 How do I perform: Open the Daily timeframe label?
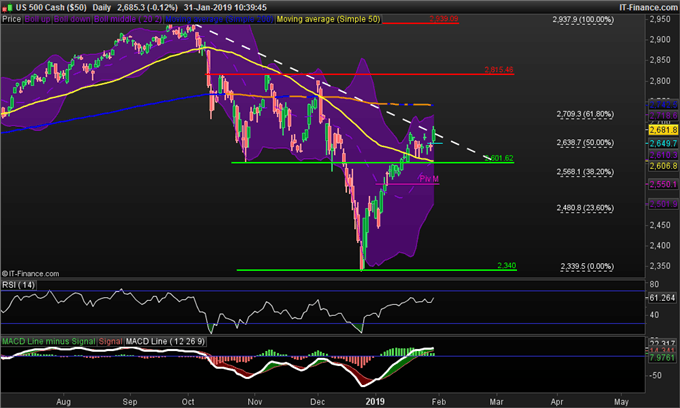click(102, 7)
